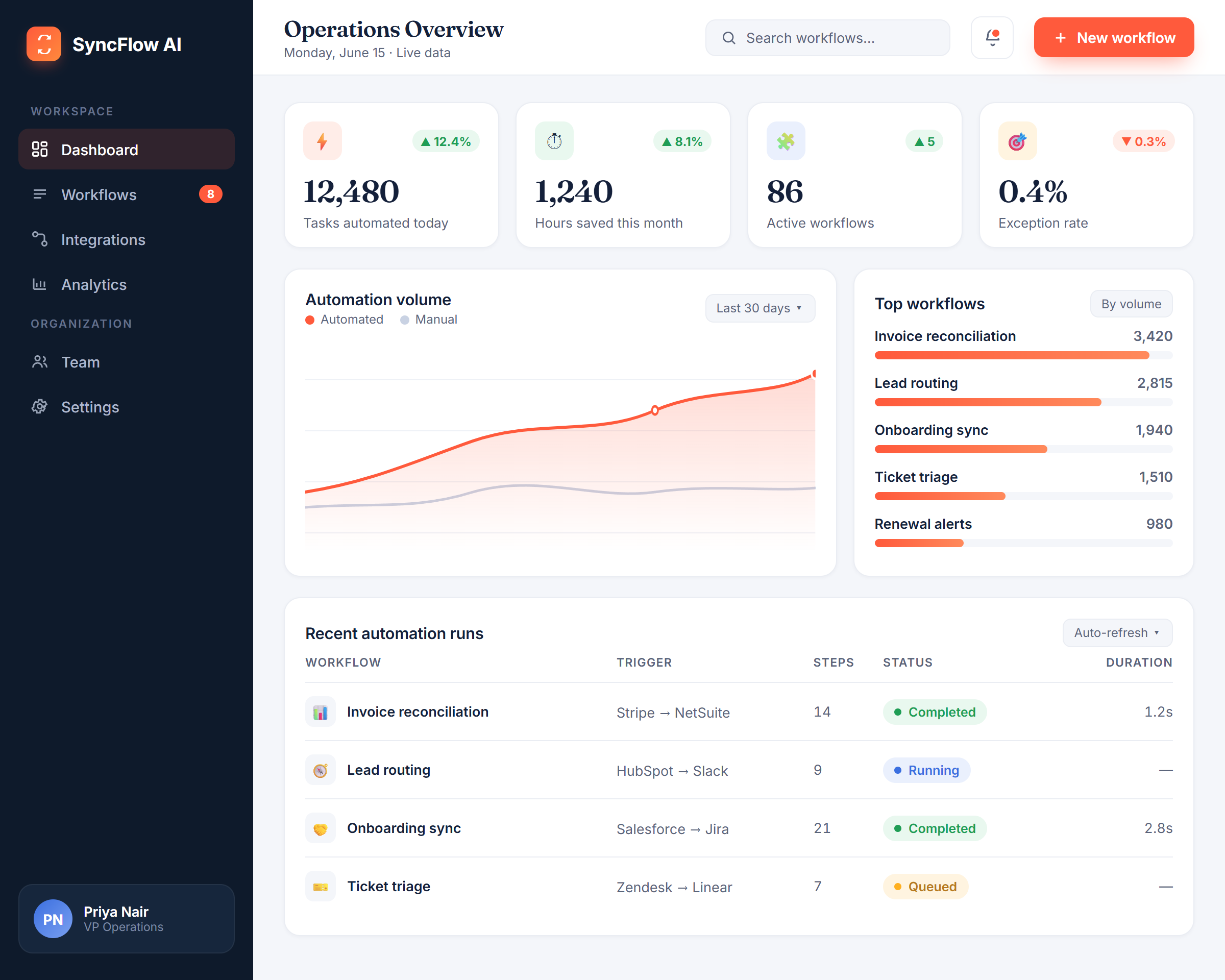Open the By volume sort selector
This screenshot has width=1225, height=980.
(1131, 304)
